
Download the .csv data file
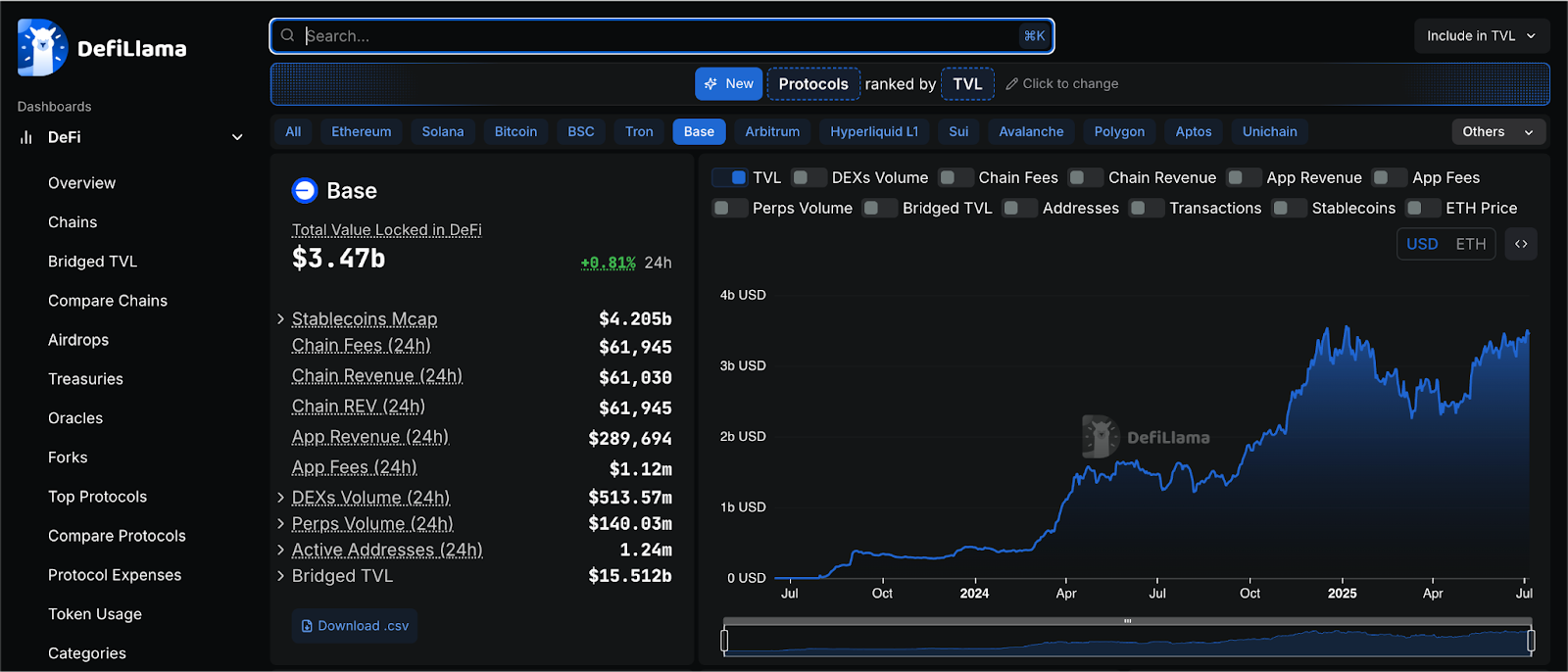click(355, 626)
